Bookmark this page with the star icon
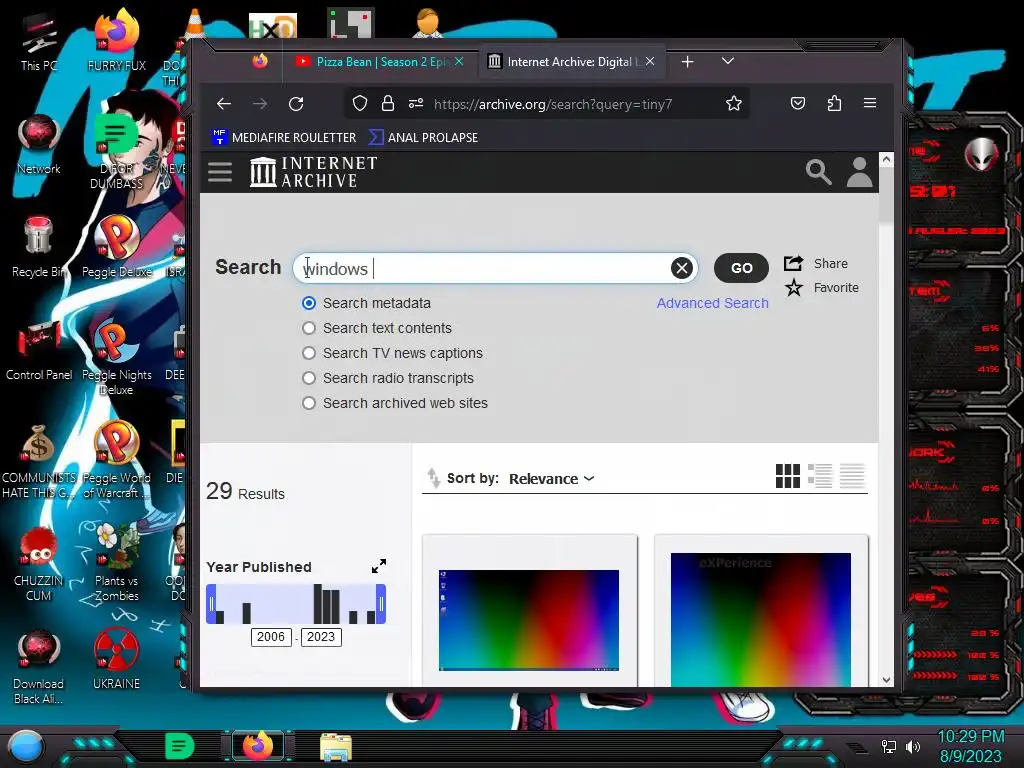Viewport: 1024px width, 768px height. (x=733, y=104)
